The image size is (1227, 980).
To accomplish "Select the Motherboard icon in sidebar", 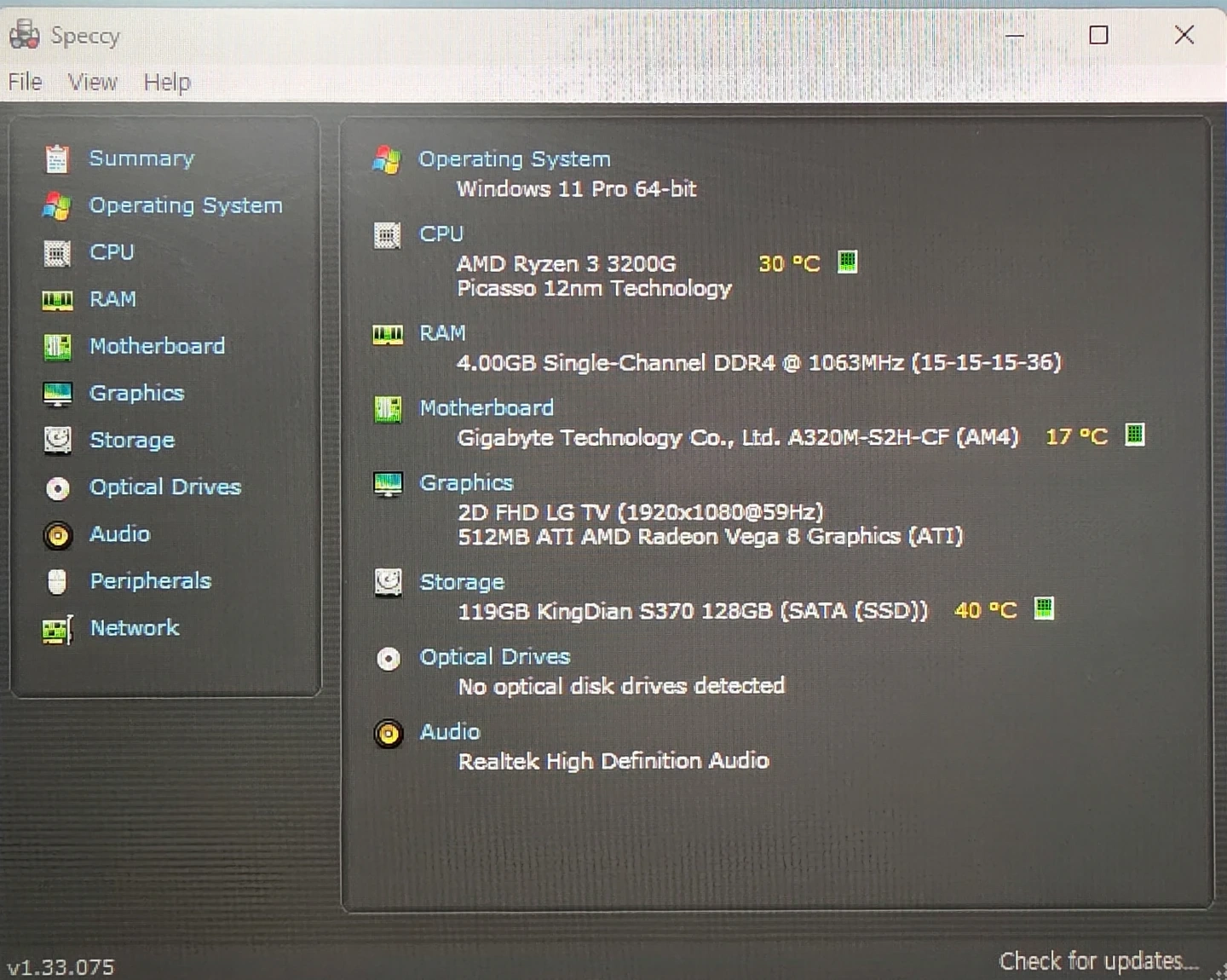I will click(x=57, y=346).
